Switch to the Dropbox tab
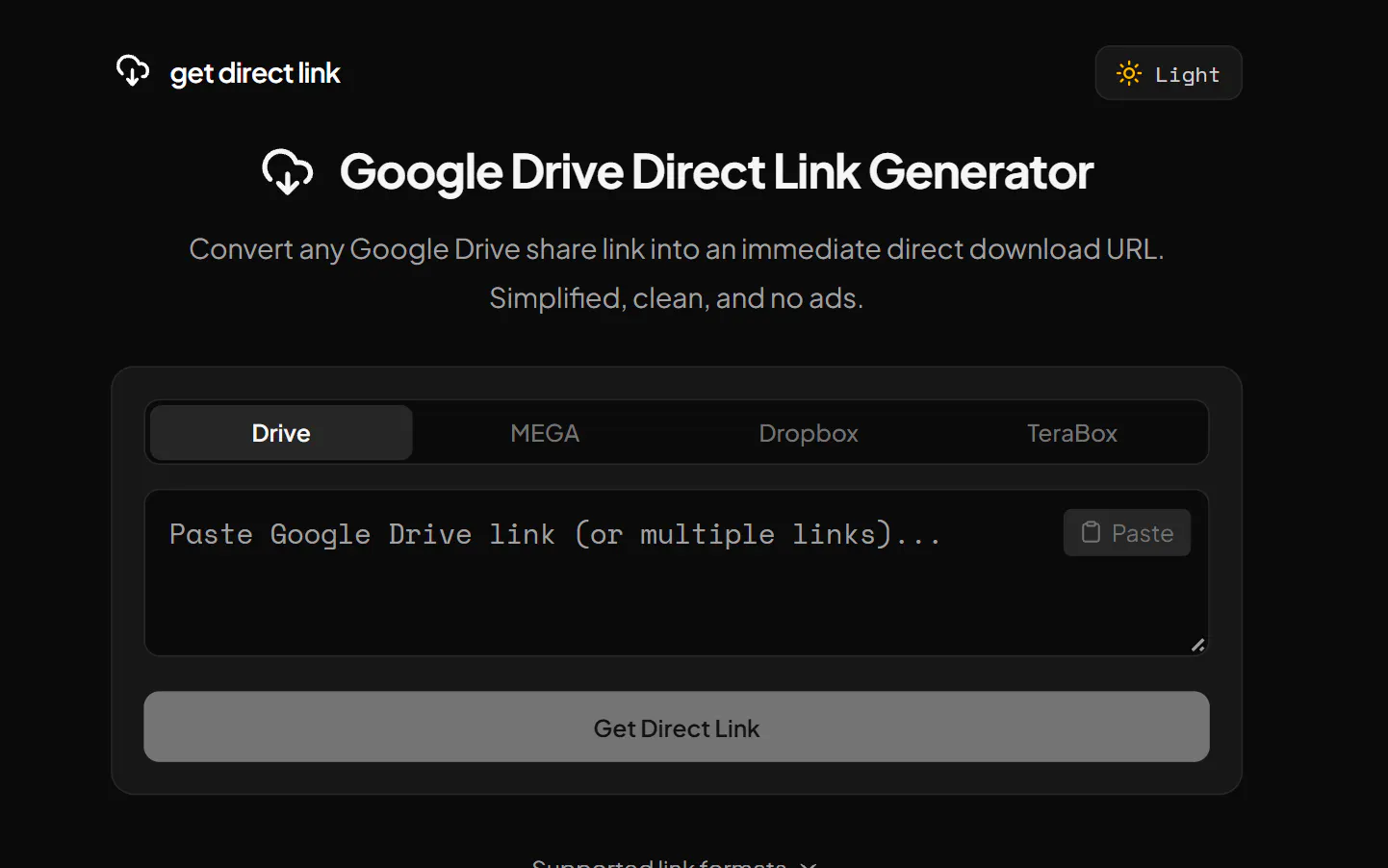 click(x=809, y=433)
